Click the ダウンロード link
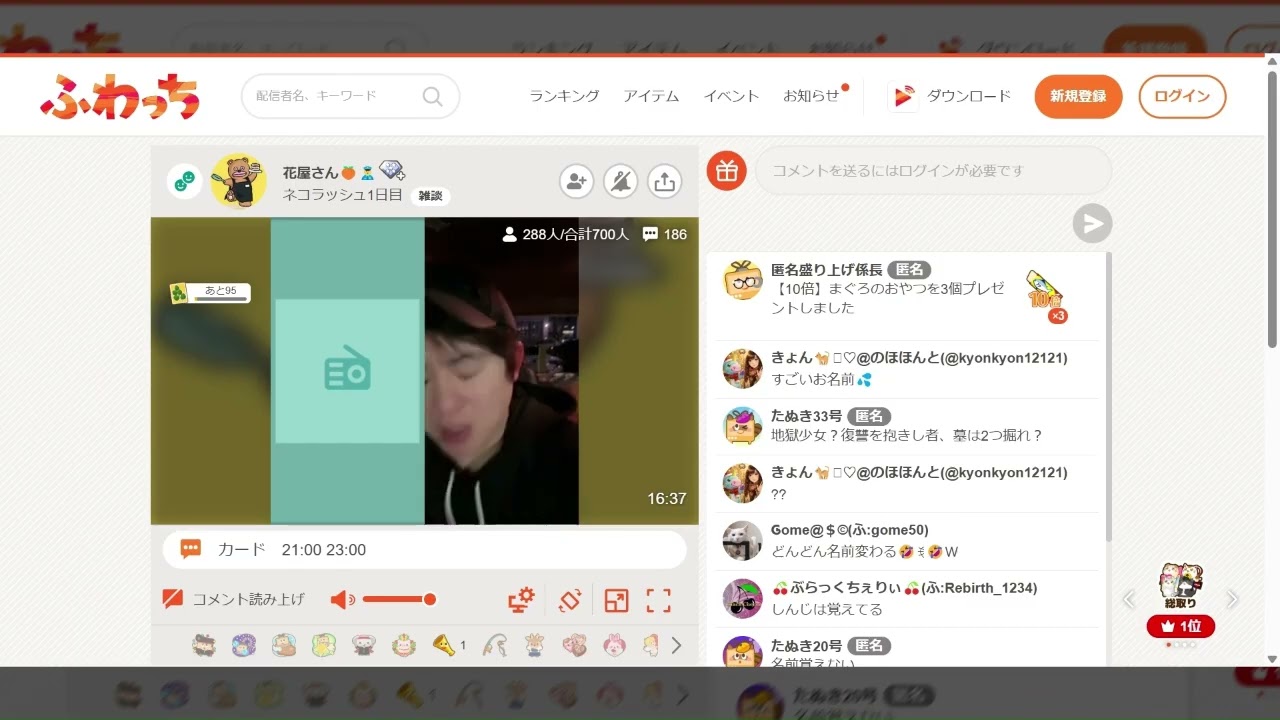1280x720 pixels. pyautogui.click(x=968, y=96)
